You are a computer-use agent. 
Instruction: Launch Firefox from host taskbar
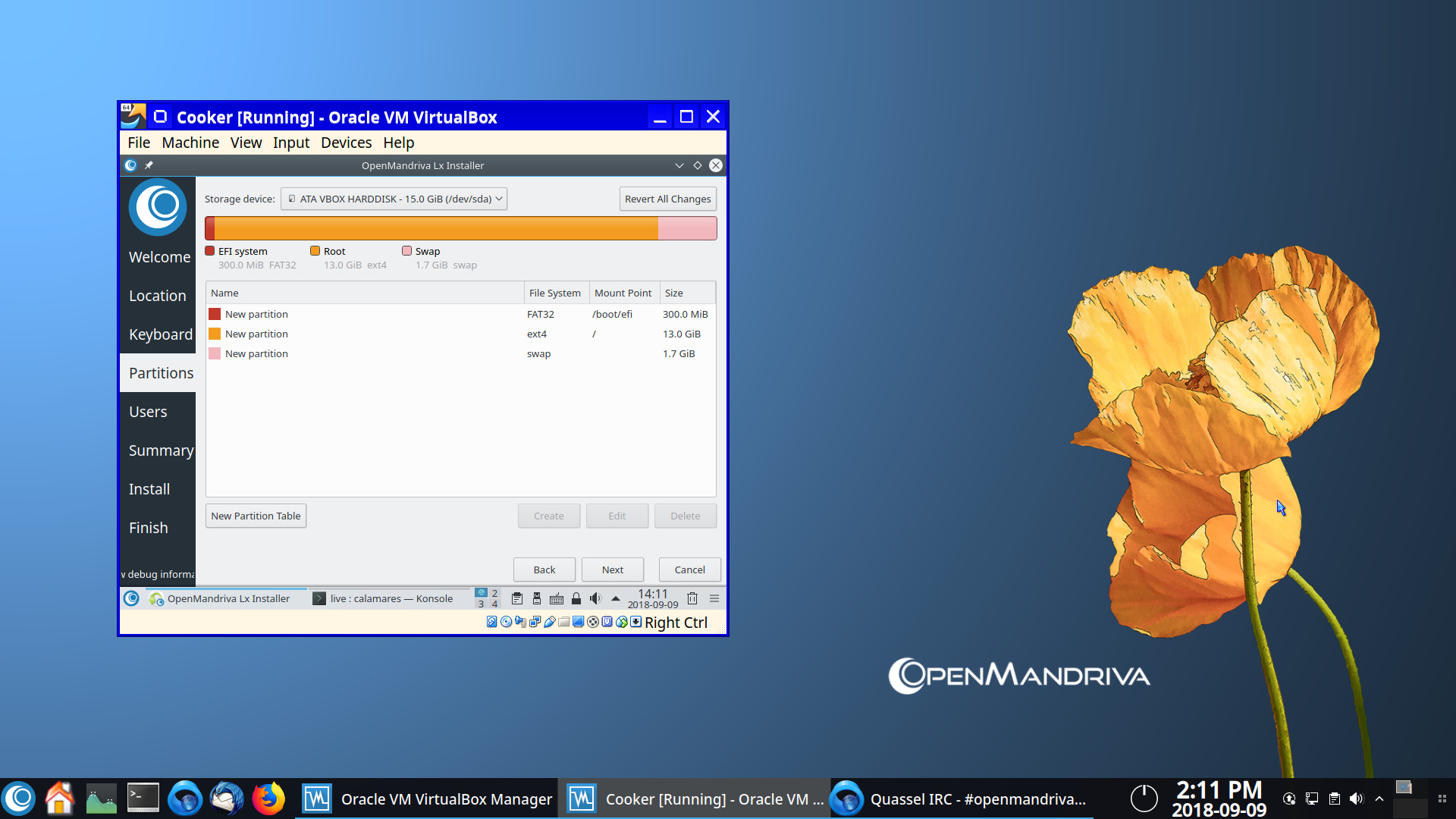[268, 799]
